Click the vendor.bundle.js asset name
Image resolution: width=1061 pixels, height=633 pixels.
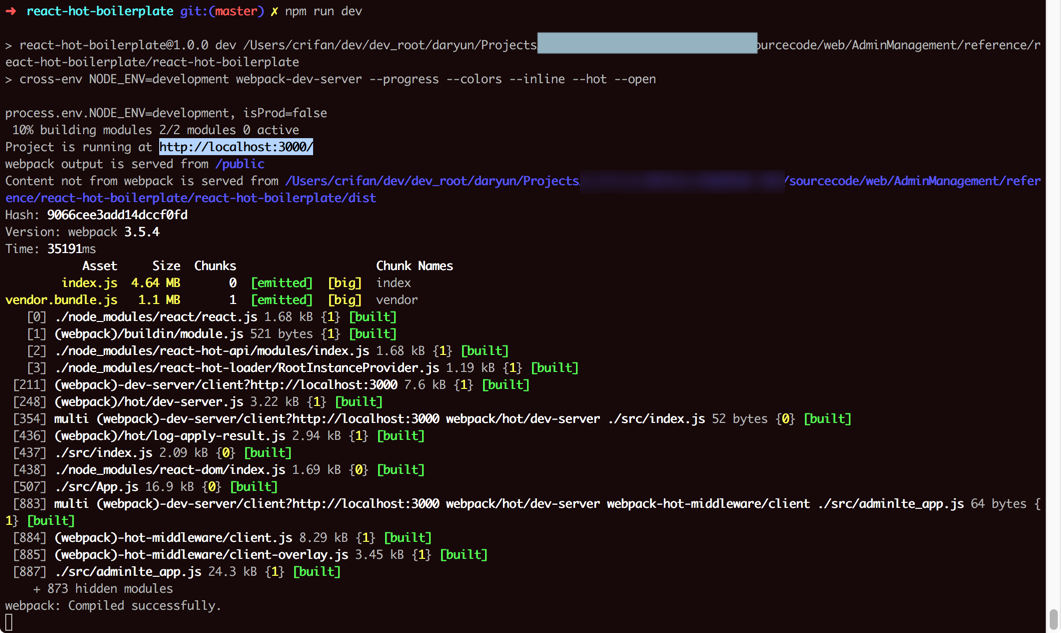click(x=61, y=300)
